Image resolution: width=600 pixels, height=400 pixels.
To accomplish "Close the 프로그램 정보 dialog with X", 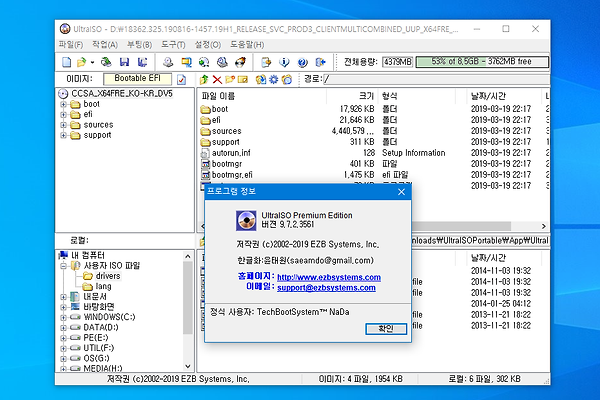I will [x=401, y=192].
